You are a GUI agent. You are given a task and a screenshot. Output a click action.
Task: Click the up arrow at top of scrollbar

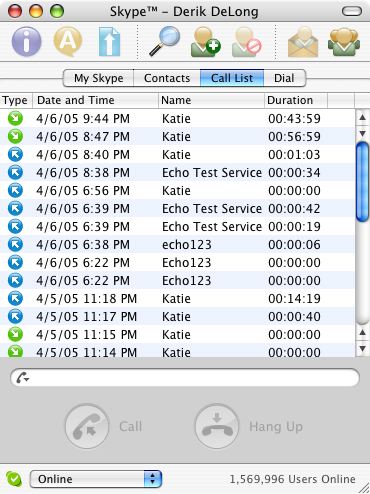pos(362,117)
